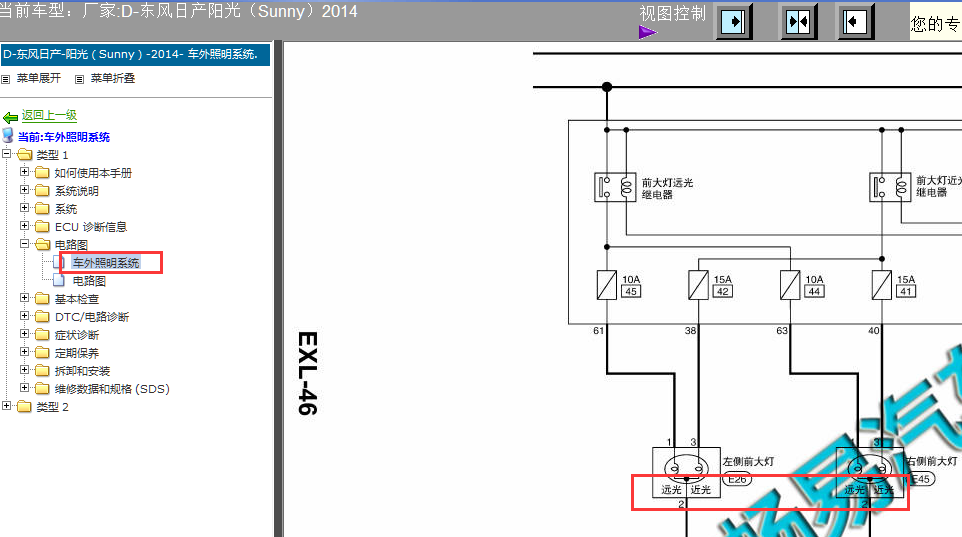The height and width of the screenshot is (537, 962).
Task: Click the green back arrow icon
Action: click(x=10, y=117)
